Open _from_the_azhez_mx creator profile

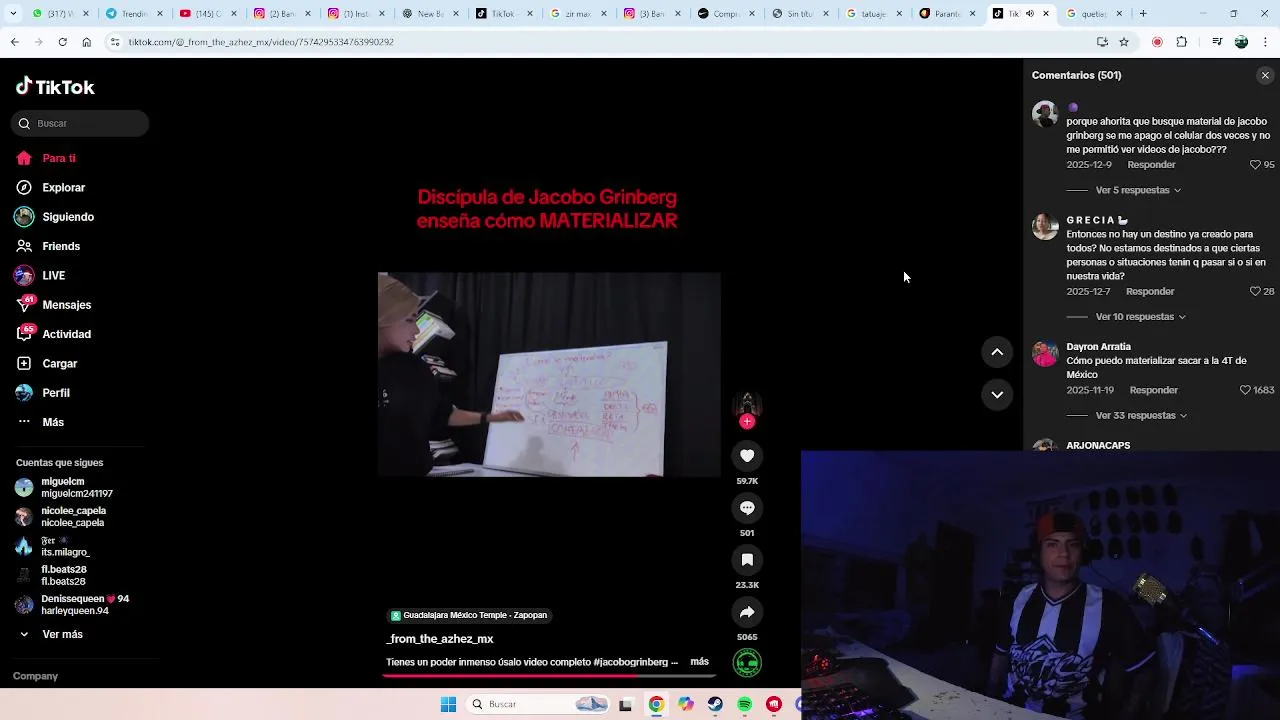click(440, 639)
